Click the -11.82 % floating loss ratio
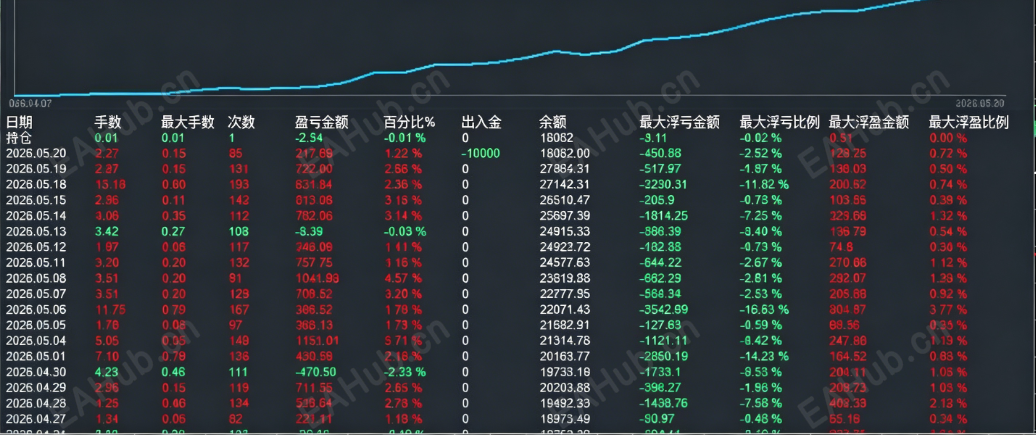 [763, 184]
